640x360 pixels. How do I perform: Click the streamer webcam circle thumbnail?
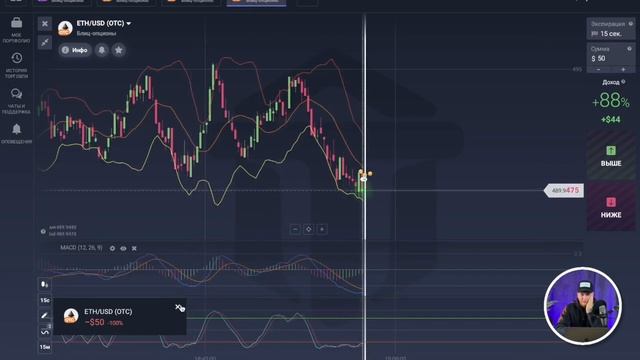pyautogui.click(x=583, y=305)
